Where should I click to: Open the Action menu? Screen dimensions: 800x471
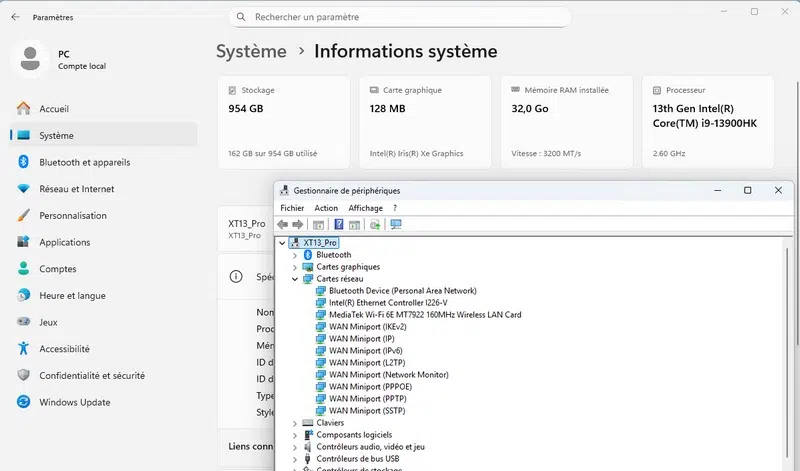(x=326, y=208)
